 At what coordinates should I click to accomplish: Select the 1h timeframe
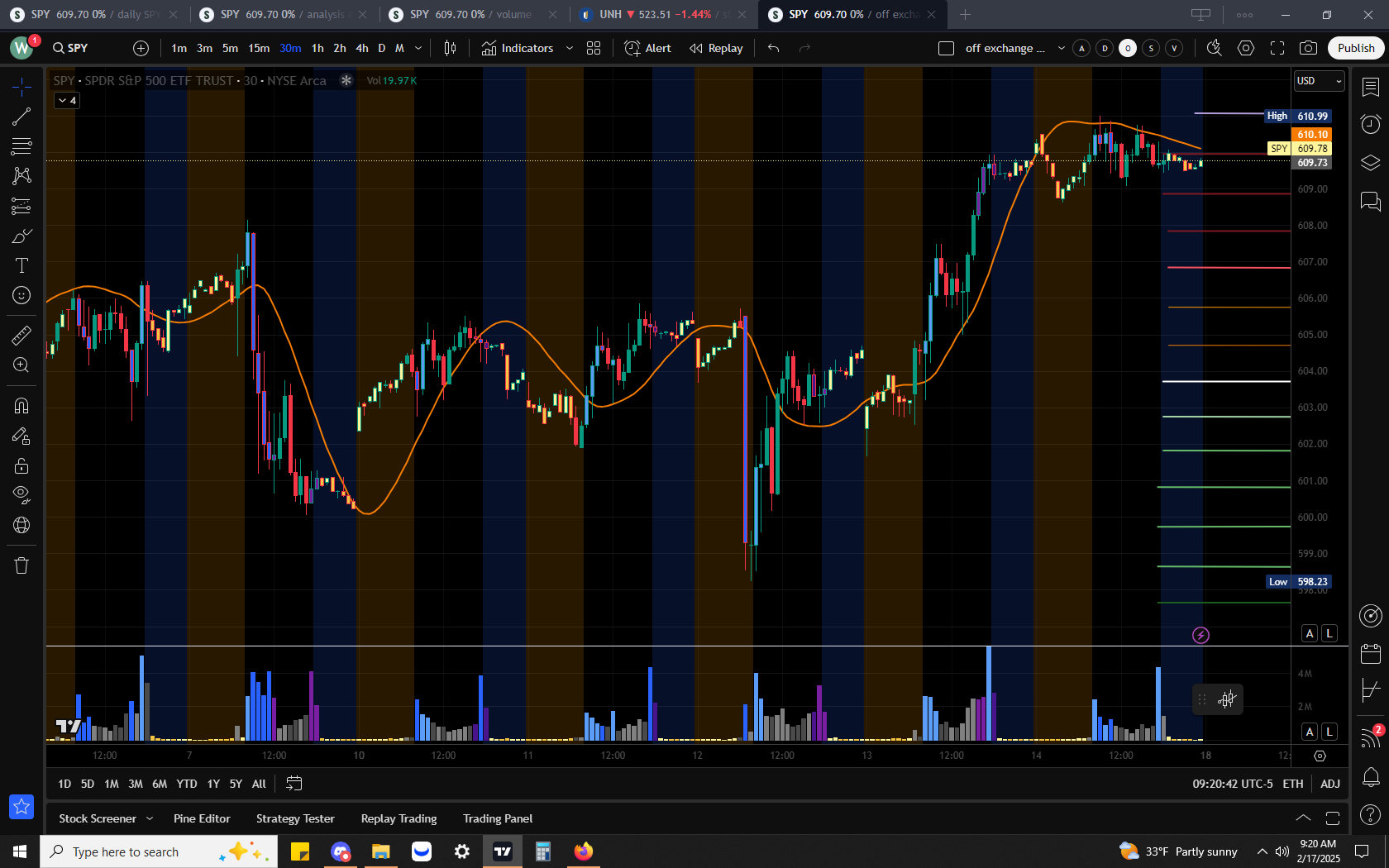click(317, 48)
